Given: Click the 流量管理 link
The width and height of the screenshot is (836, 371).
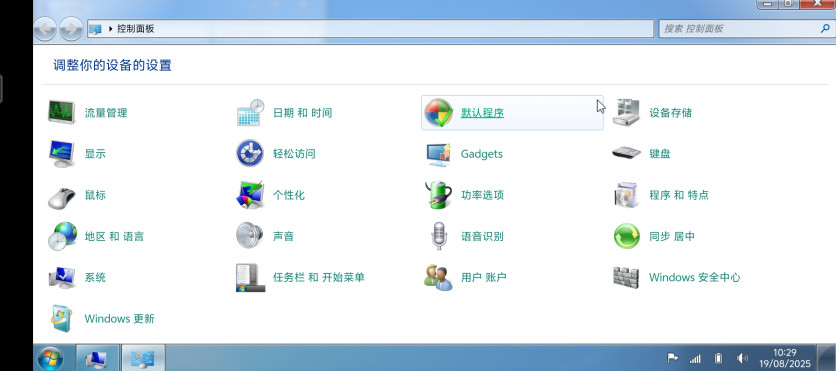Looking at the screenshot, I should (106, 113).
